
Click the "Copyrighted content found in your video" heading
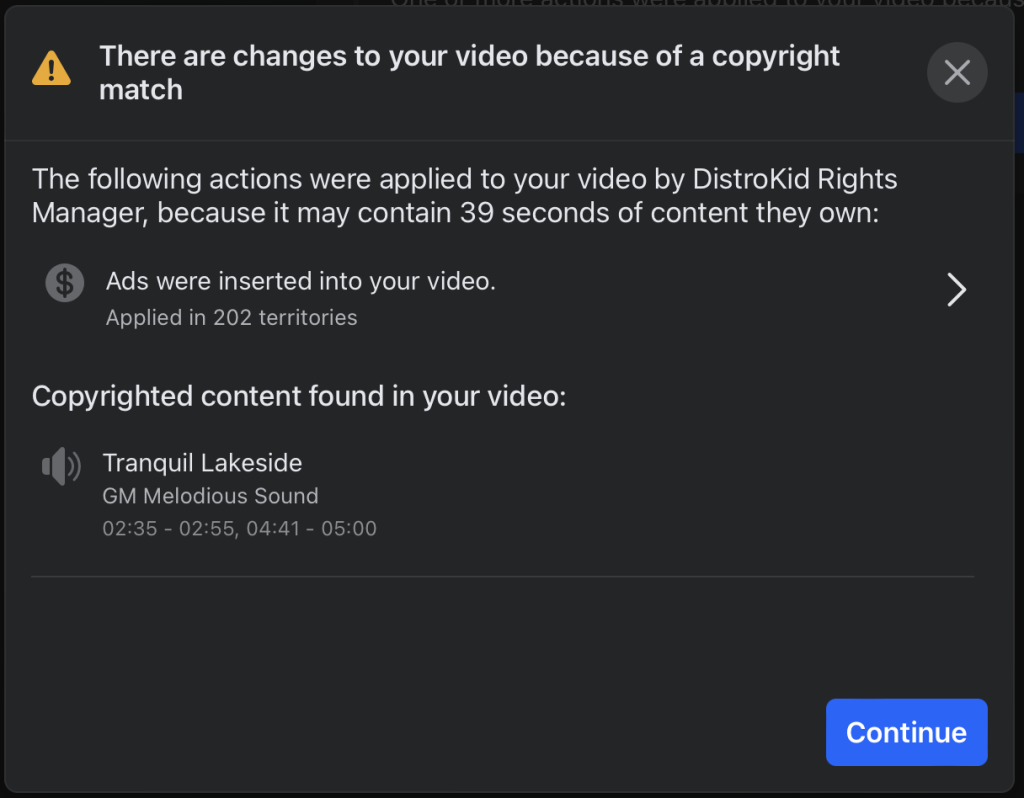point(299,396)
